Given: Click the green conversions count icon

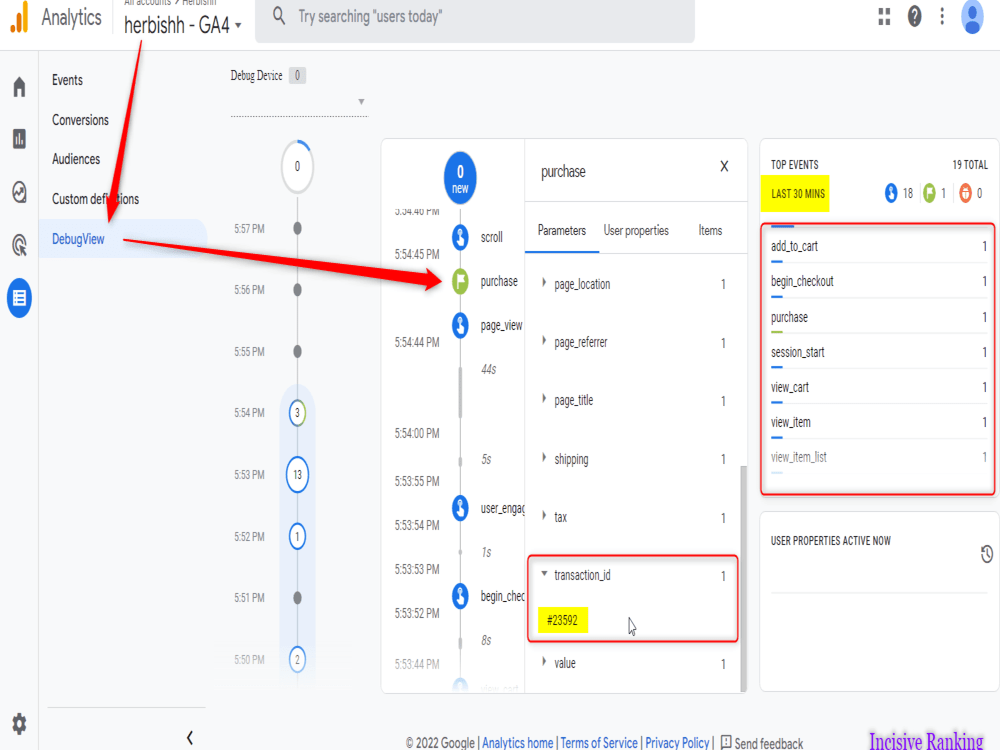Looking at the screenshot, I should (x=929, y=193).
